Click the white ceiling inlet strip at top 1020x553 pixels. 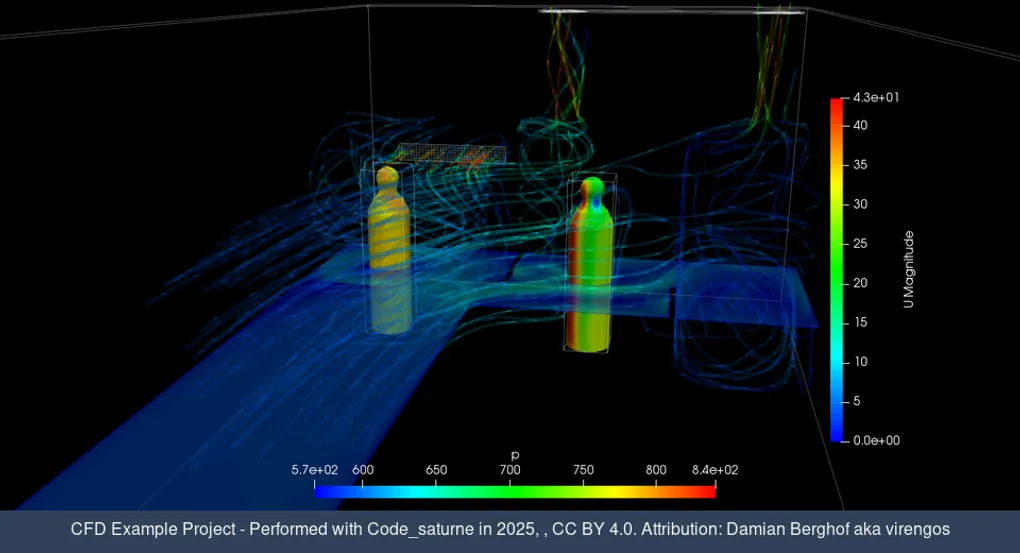tap(672, 12)
